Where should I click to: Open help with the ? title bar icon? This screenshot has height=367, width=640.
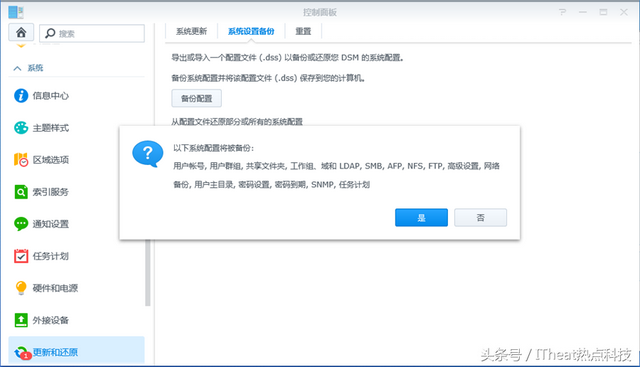tap(562, 12)
